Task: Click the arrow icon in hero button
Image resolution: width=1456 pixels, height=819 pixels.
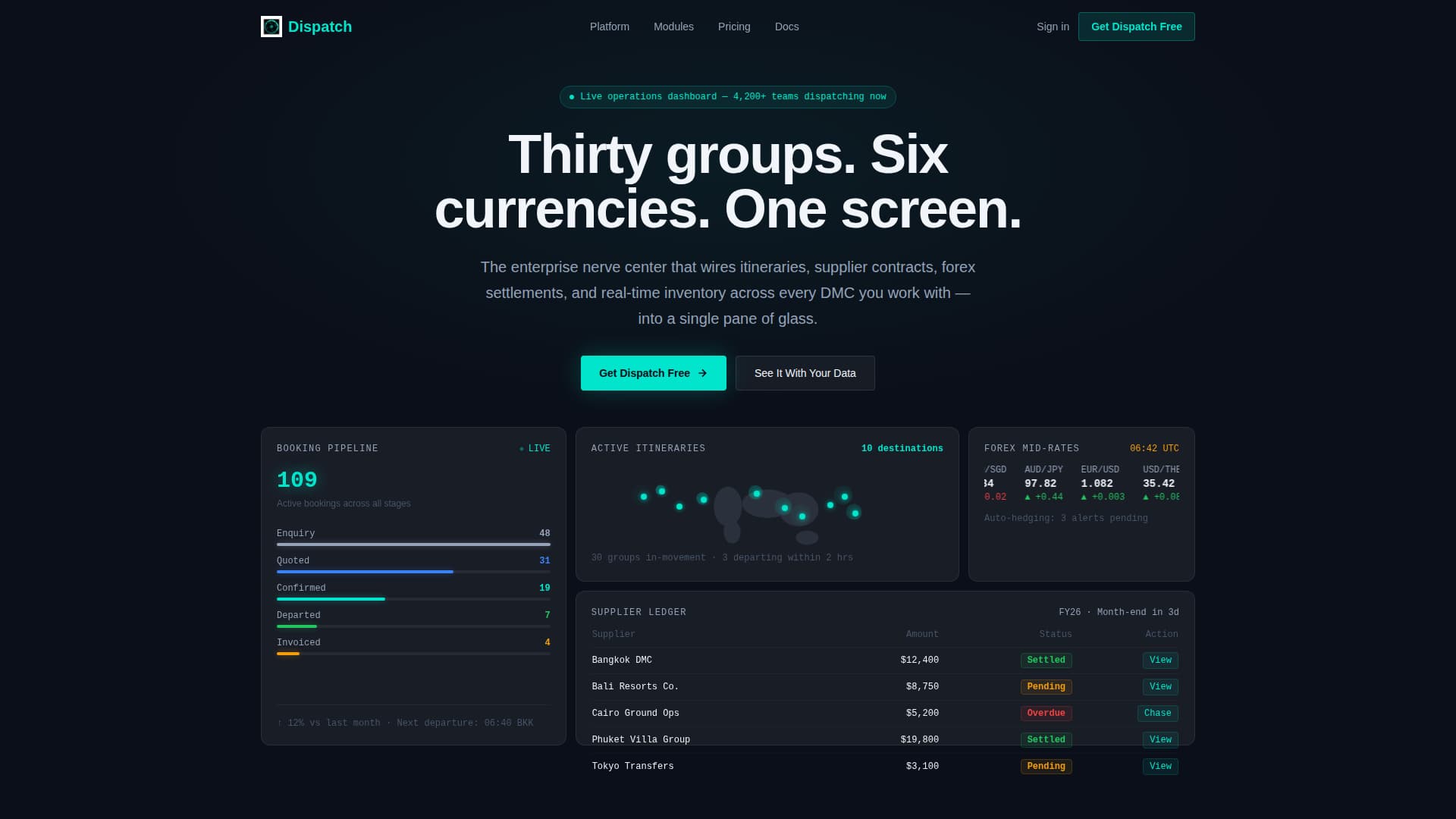Action: pos(702,373)
